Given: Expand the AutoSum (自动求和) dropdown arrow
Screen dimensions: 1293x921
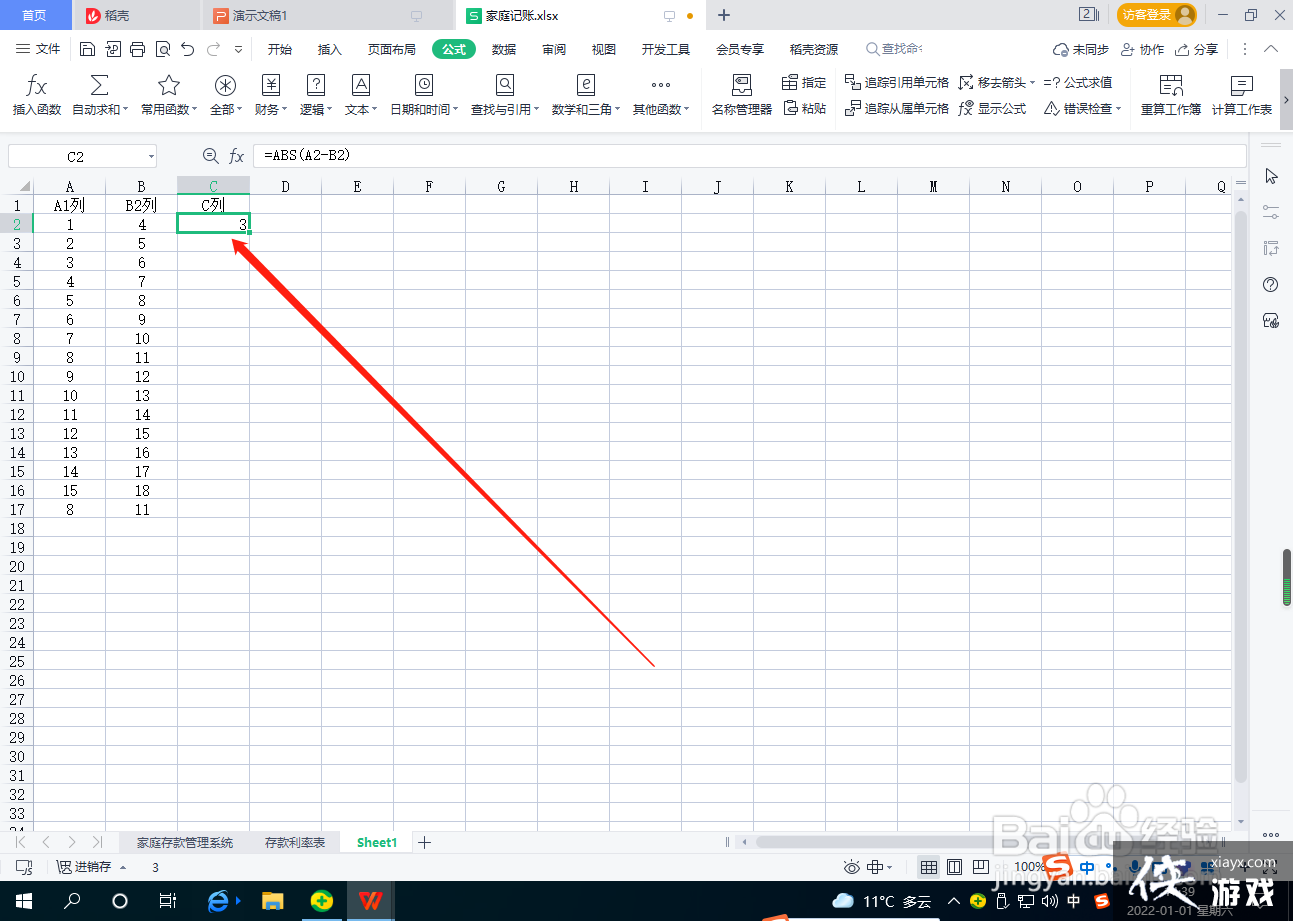Looking at the screenshot, I should 125,110.
